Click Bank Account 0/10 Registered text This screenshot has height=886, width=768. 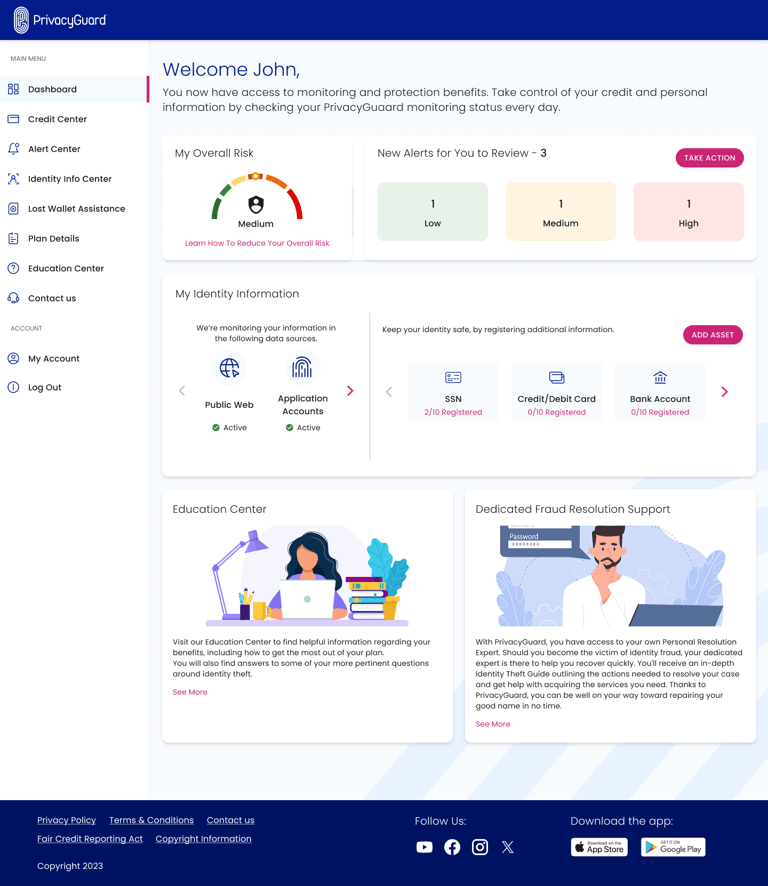[660, 412]
